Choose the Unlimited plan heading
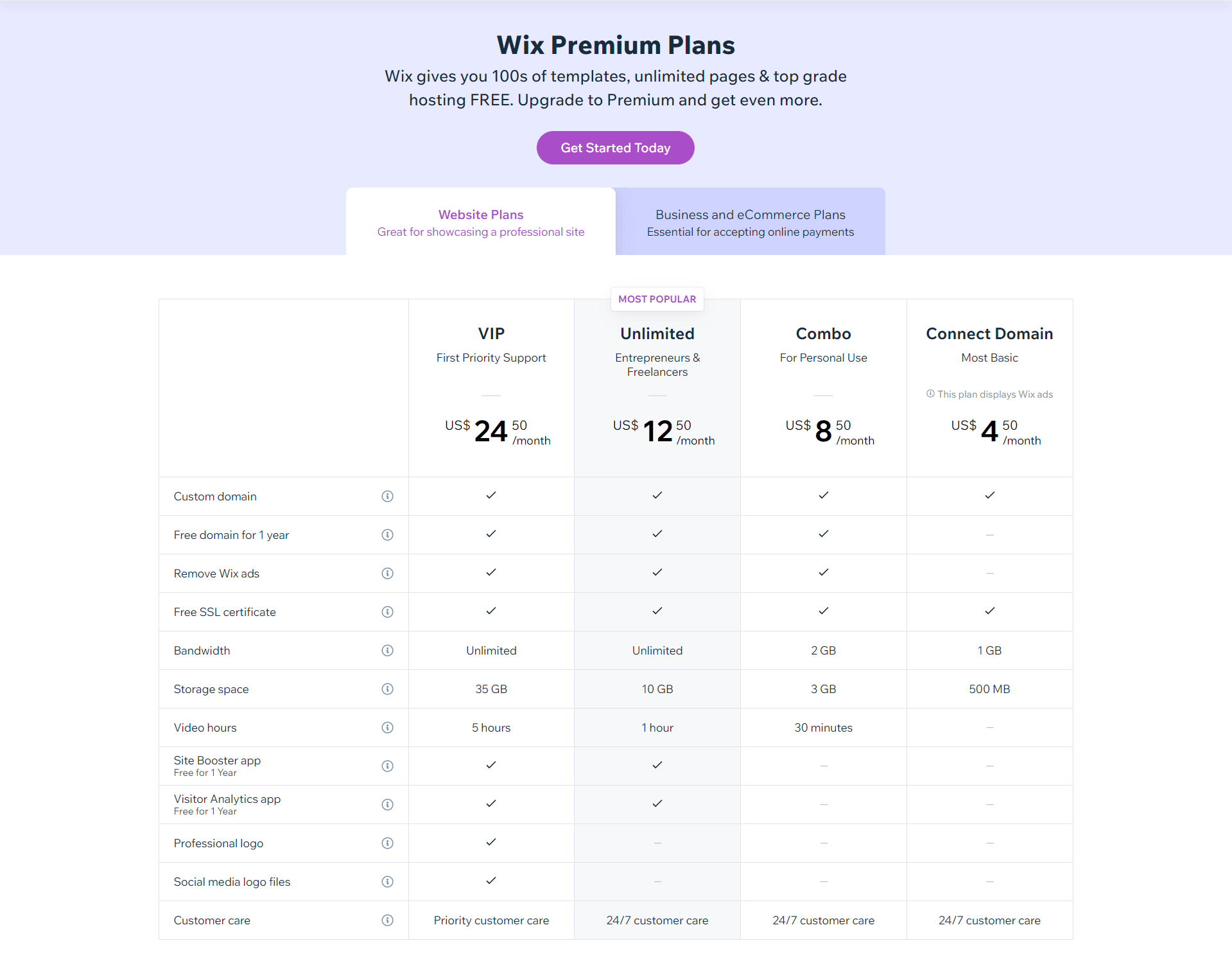 tap(657, 334)
